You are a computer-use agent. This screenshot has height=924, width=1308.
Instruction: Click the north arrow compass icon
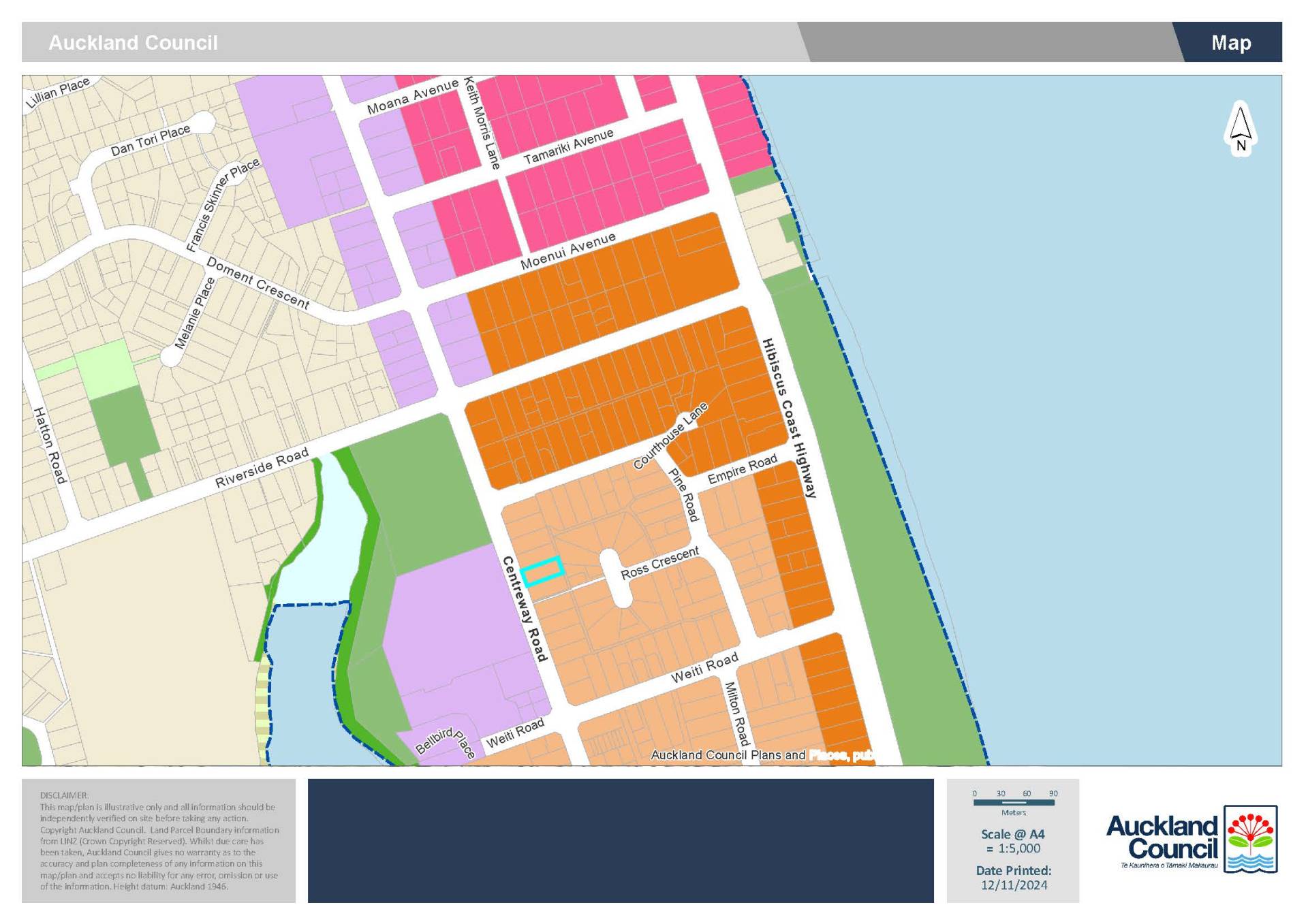click(1240, 129)
